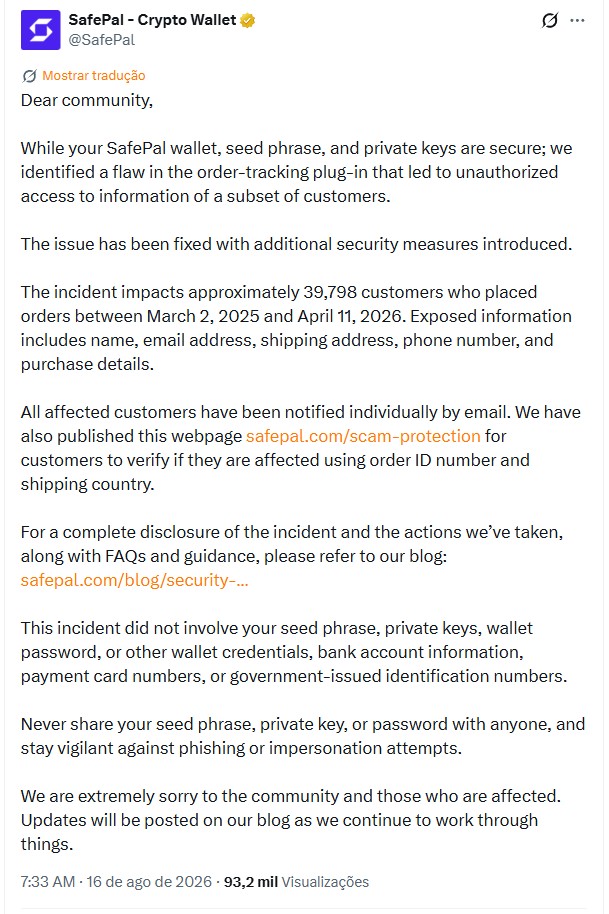Screen dimensions: 609x914
Task: Click the This incident did not involve paragraph
Action: [x=294, y=652]
